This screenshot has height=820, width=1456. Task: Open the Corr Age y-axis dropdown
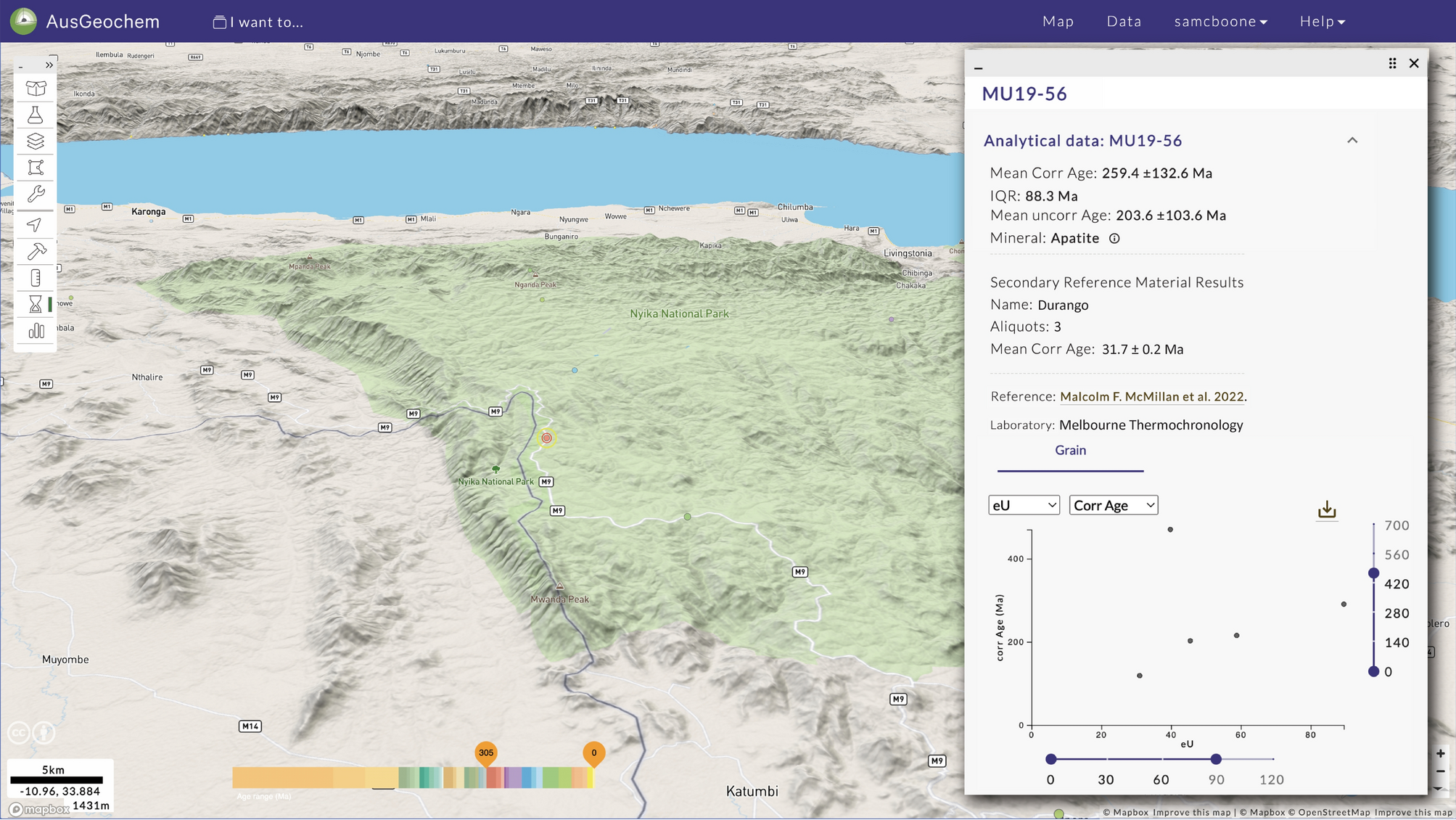point(1113,505)
